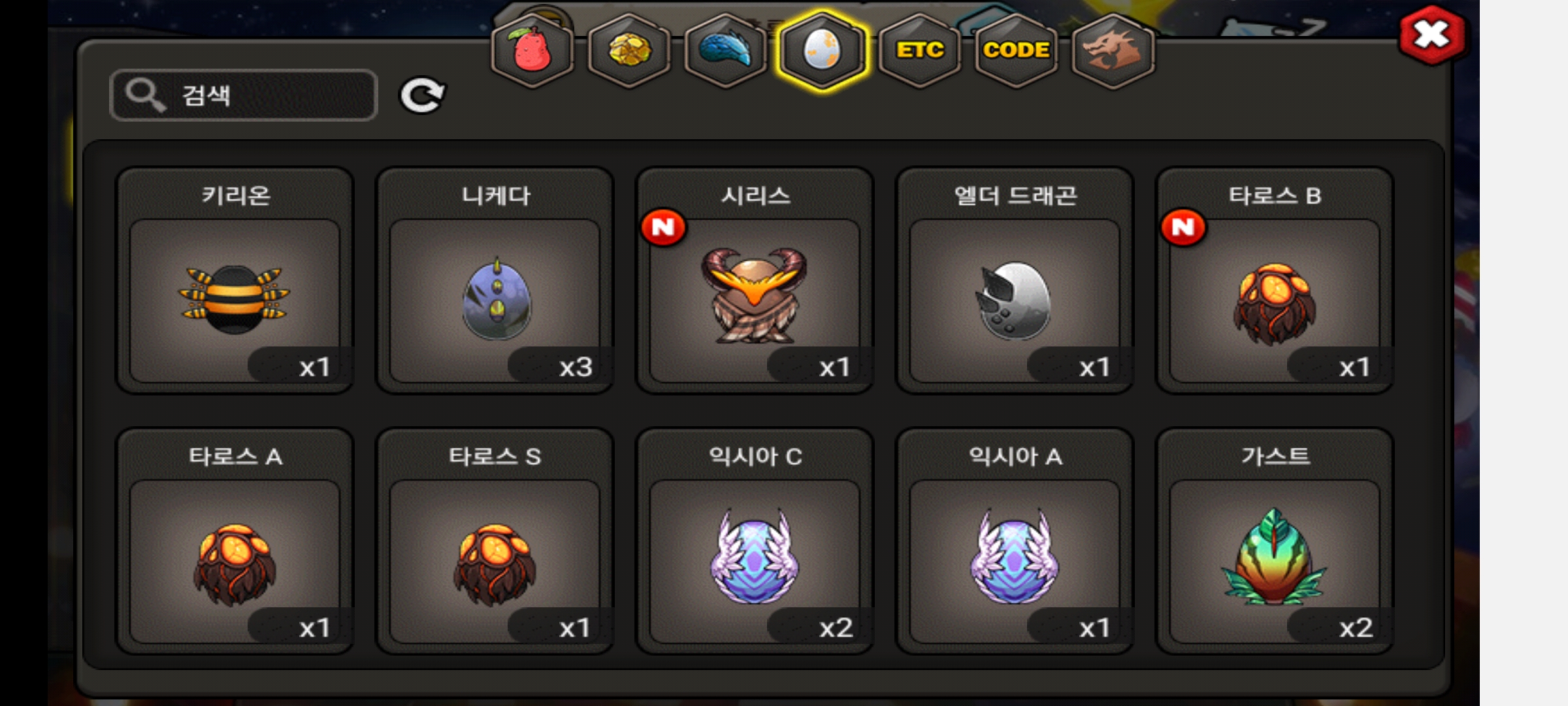
Task: Switch to the gold nugget category tab
Action: pyautogui.click(x=629, y=50)
